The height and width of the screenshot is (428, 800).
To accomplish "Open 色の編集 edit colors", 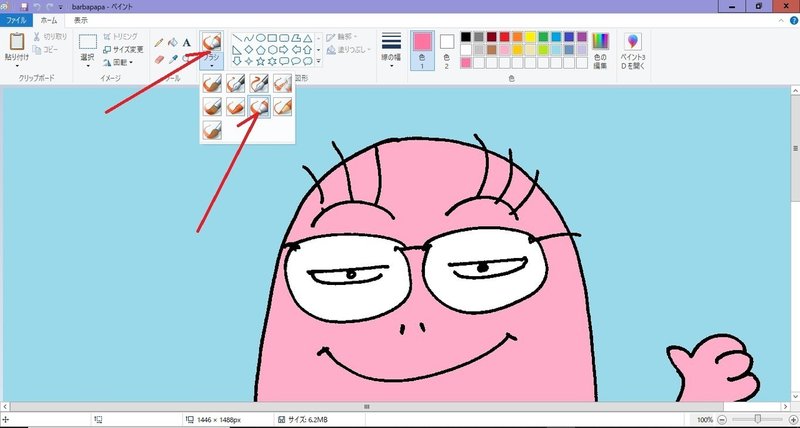I will click(601, 50).
